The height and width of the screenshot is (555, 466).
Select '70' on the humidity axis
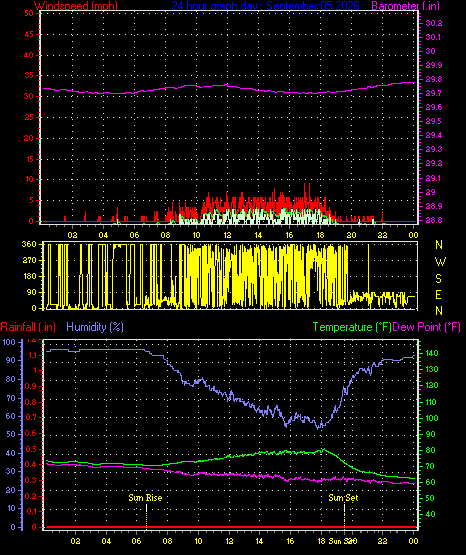pyautogui.click(x=11, y=398)
